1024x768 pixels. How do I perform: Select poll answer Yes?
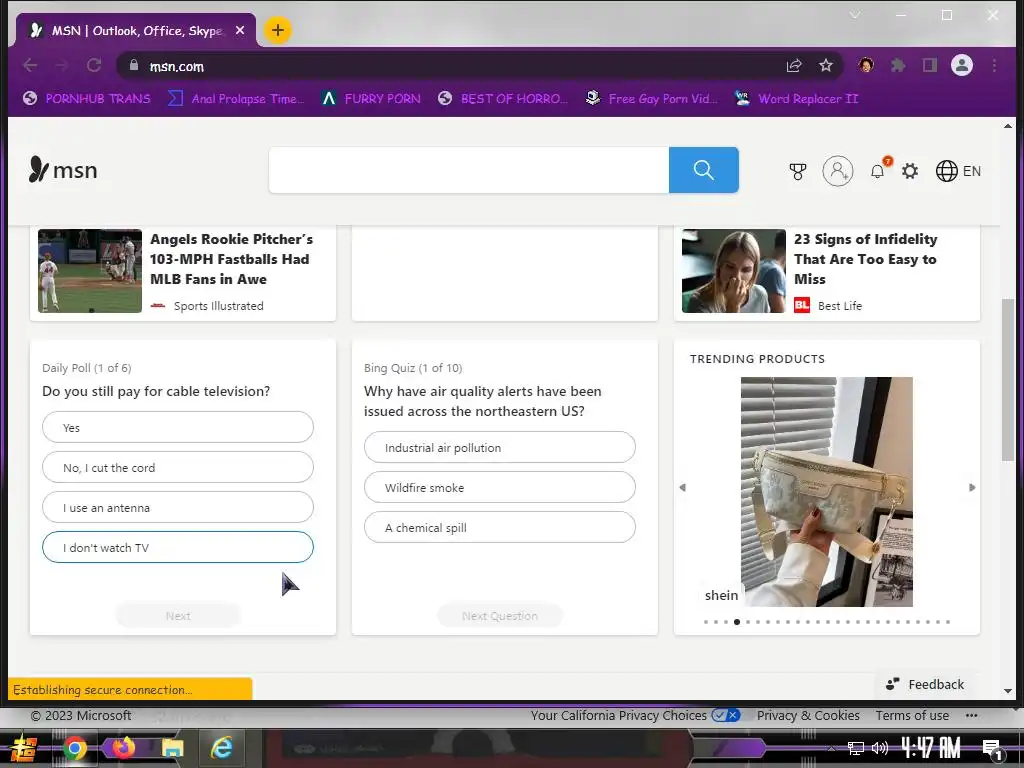click(178, 427)
